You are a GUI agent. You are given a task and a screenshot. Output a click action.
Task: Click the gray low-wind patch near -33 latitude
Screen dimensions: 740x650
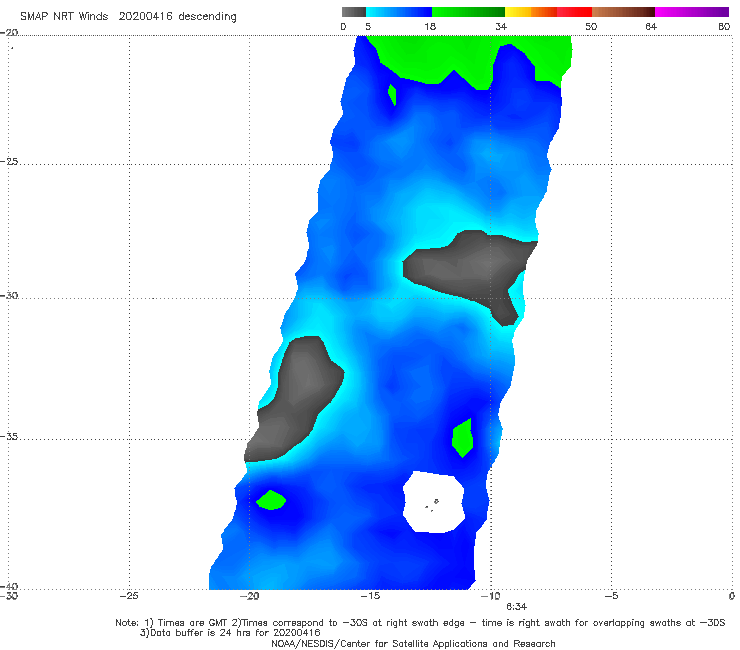[x=295, y=399]
